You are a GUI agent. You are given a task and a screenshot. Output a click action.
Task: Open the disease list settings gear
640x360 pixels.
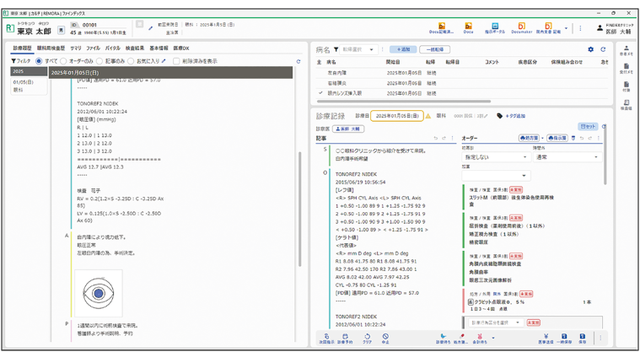coord(591,49)
